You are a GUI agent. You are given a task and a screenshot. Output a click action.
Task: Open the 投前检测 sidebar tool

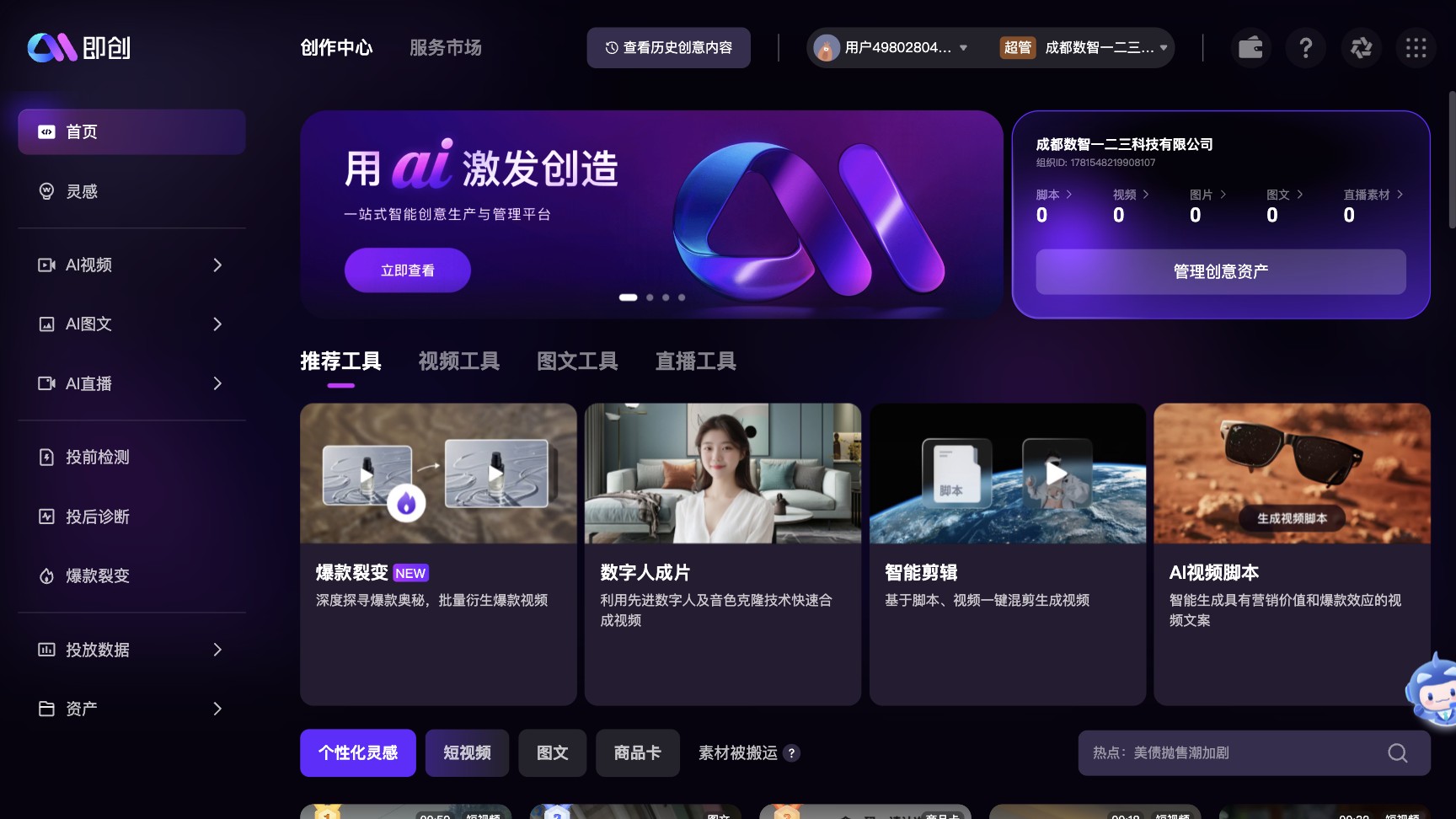pyautogui.click(x=98, y=457)
